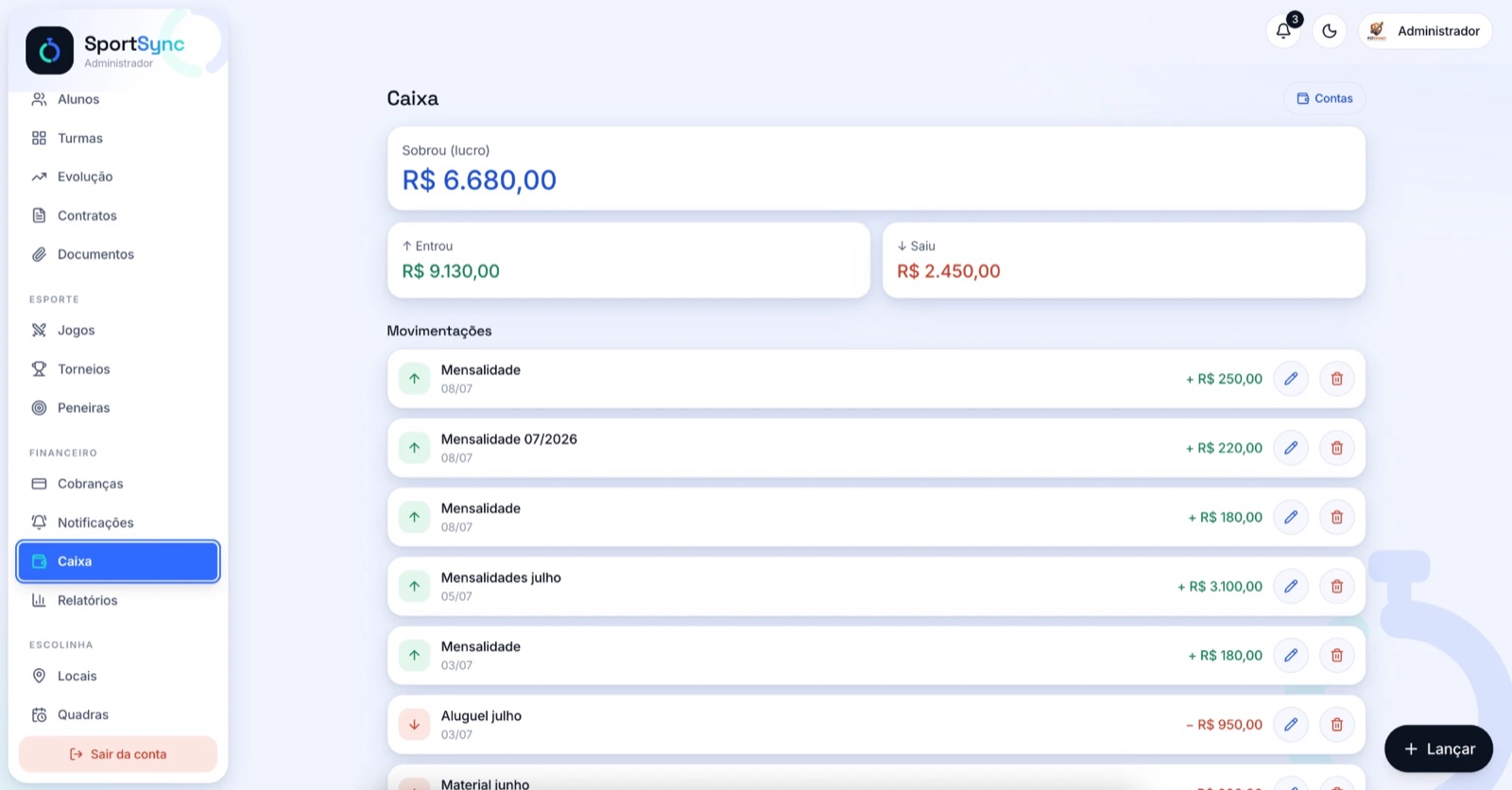Screen dimensions: 1512x790
Task: Click the SportSync logo icon
Action: (x=50, y=51)
